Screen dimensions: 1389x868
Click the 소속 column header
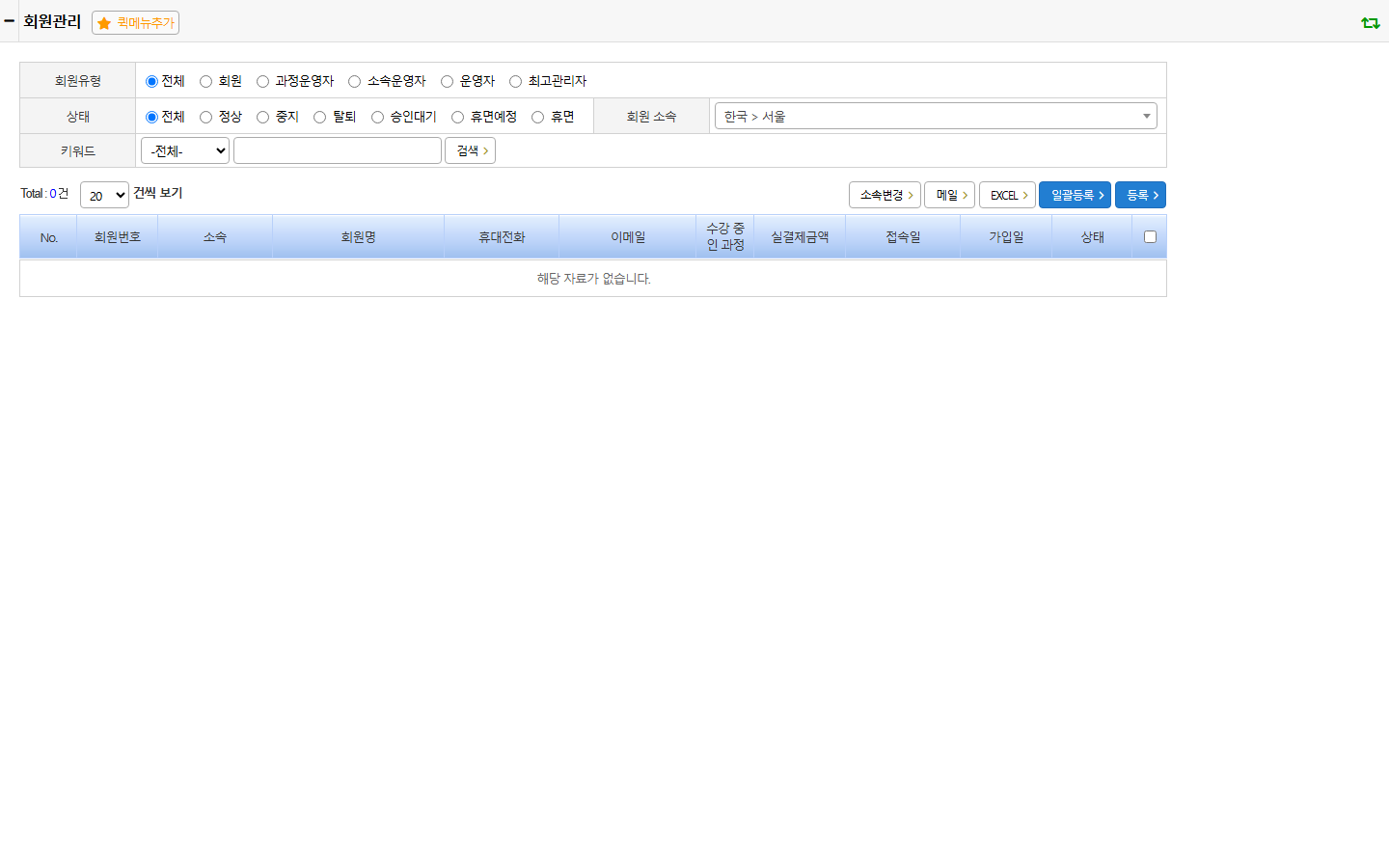(215, 237)
